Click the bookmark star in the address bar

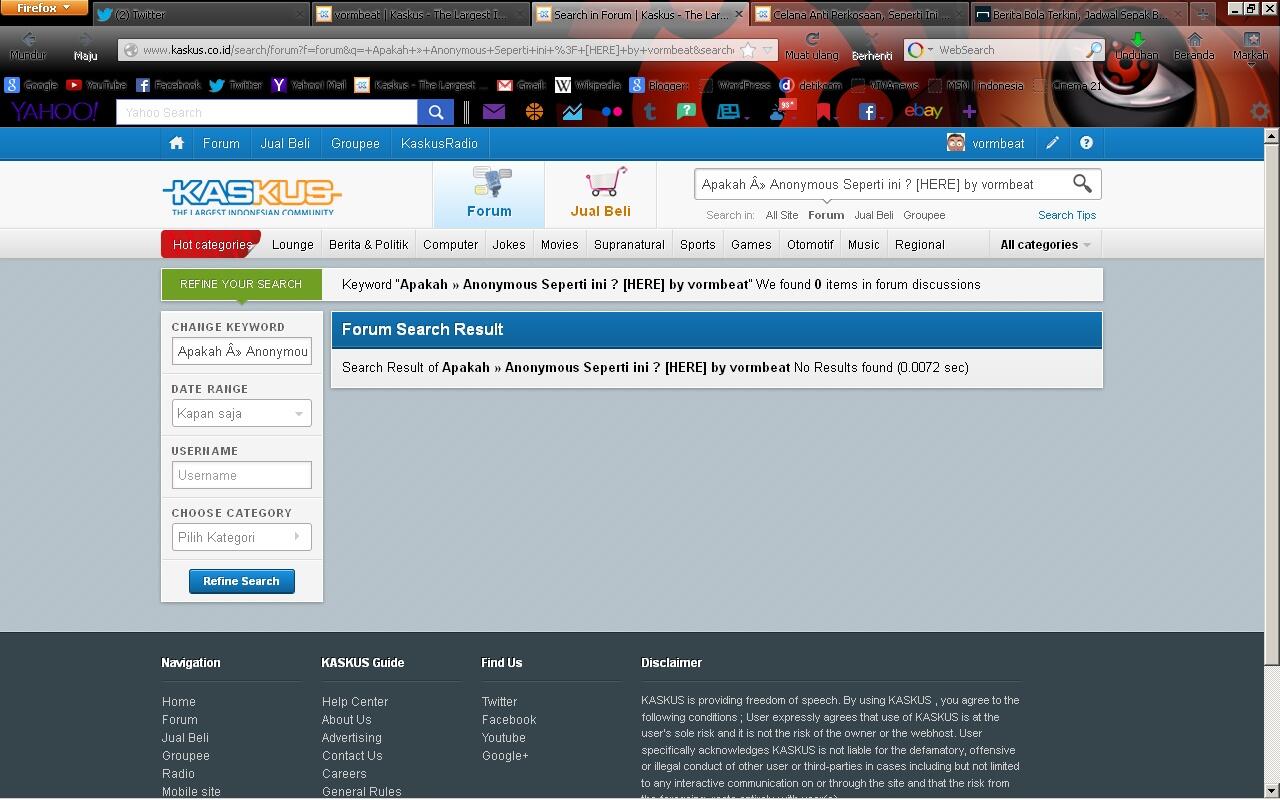click(748, 50)
